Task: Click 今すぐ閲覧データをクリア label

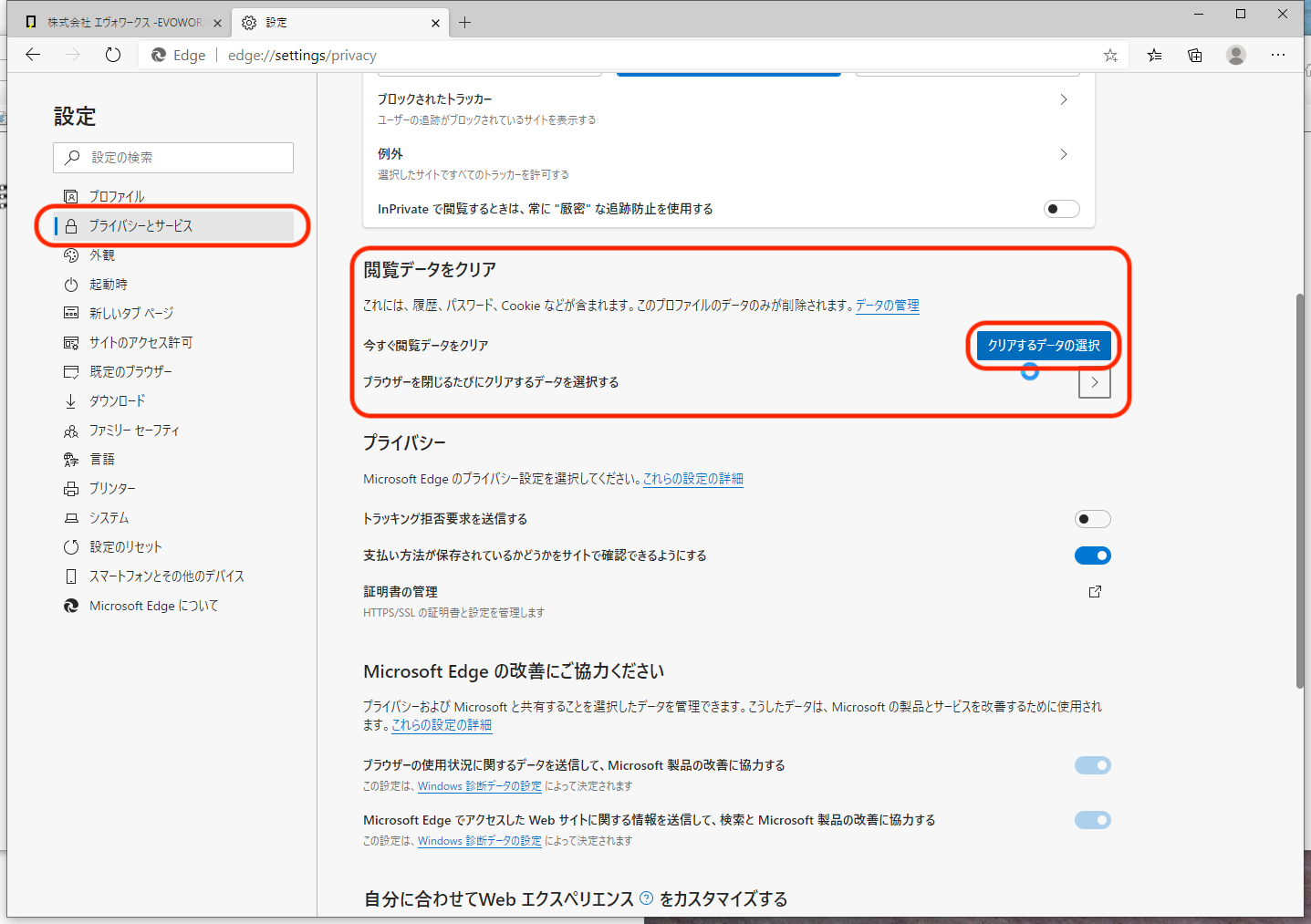Action: (426, 346)
